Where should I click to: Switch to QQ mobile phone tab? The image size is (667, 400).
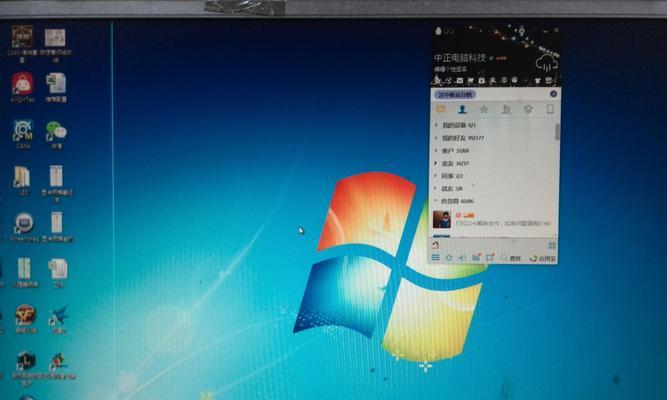coord(550,110)
